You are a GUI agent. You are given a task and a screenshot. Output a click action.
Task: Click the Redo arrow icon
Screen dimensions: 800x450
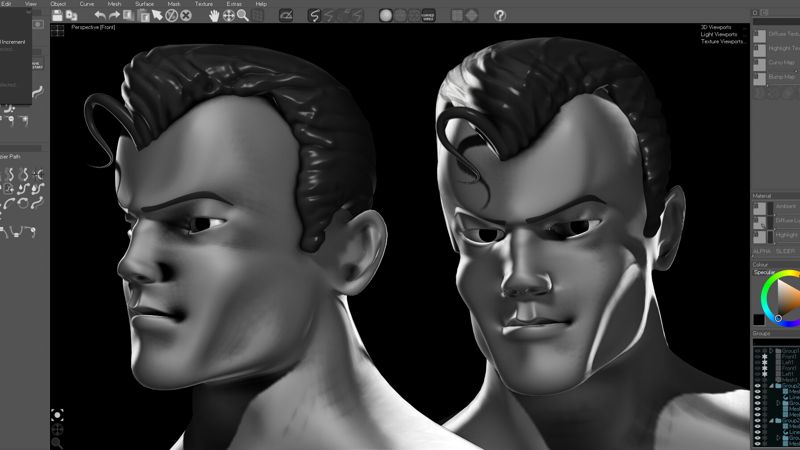point(114,15)
